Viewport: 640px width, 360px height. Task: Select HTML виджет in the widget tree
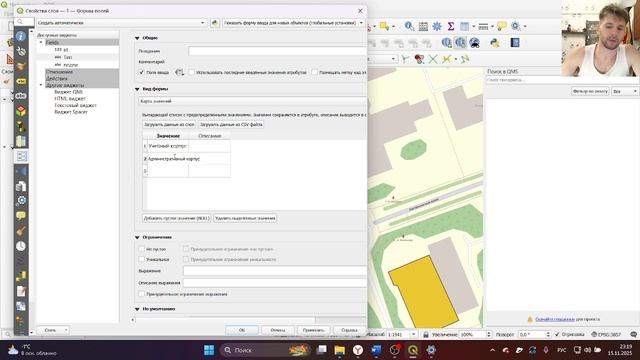(70, 98)
